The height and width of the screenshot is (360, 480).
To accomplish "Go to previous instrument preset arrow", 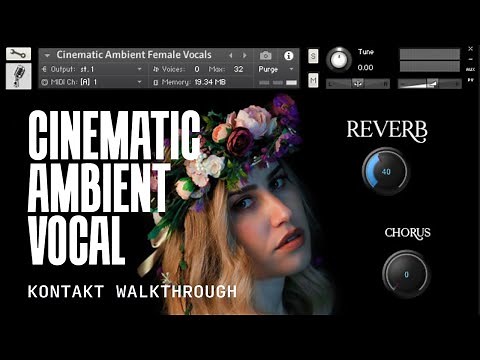I will 231,55.
